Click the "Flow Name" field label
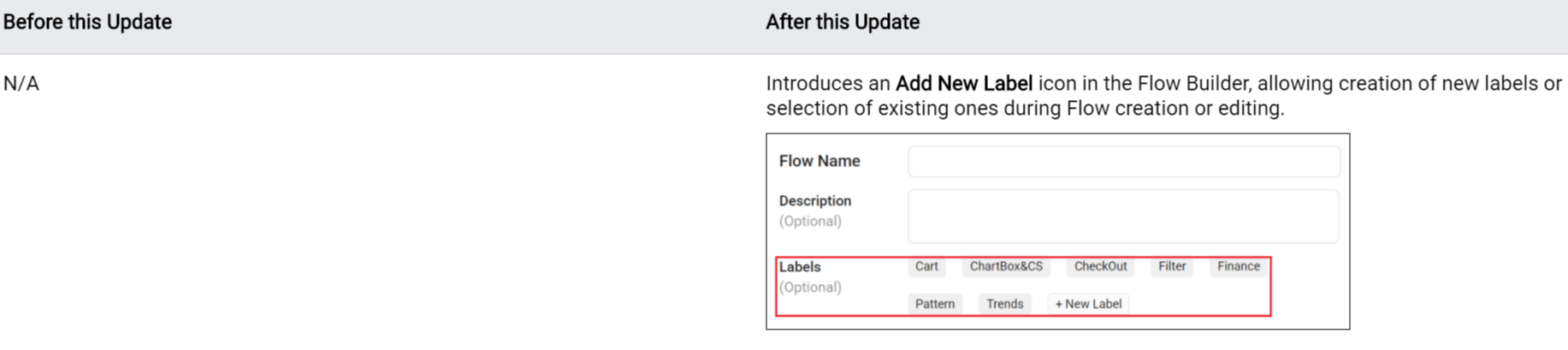The image size is (1568, 350). pos(820,161)
